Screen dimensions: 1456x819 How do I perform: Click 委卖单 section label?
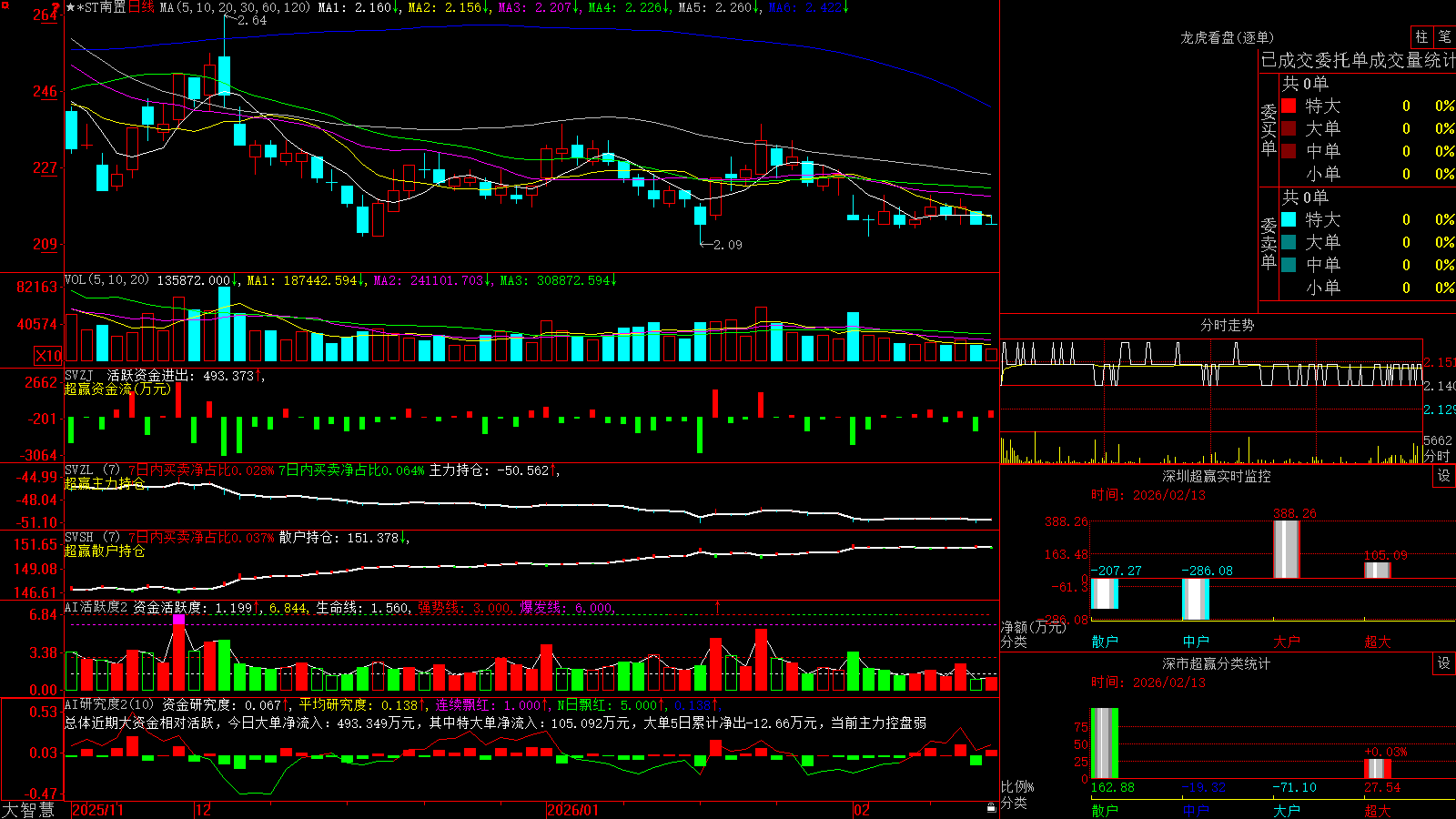coord(1269,243)
